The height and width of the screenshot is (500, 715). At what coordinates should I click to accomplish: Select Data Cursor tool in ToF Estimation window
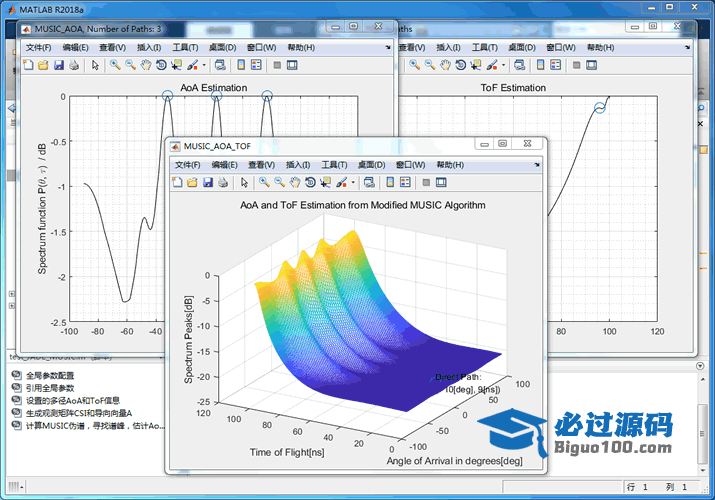pos(476,65)
